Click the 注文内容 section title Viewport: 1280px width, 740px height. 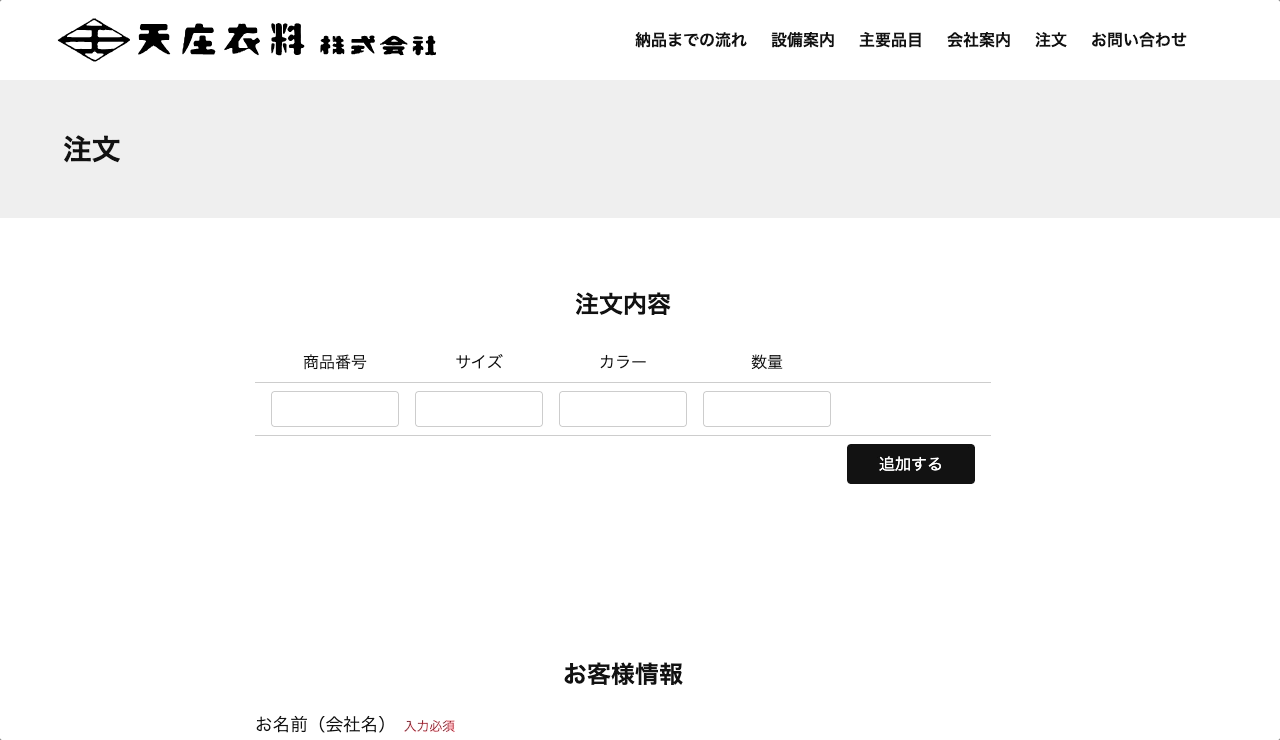click(623, 305)
